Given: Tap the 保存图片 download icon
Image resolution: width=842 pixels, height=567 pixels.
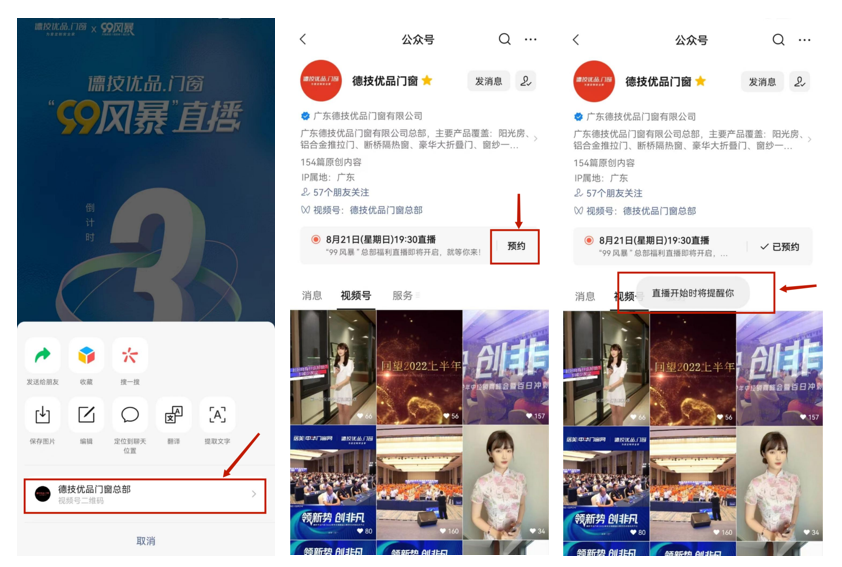Looking at the screenshot, I should pos(42,415).
